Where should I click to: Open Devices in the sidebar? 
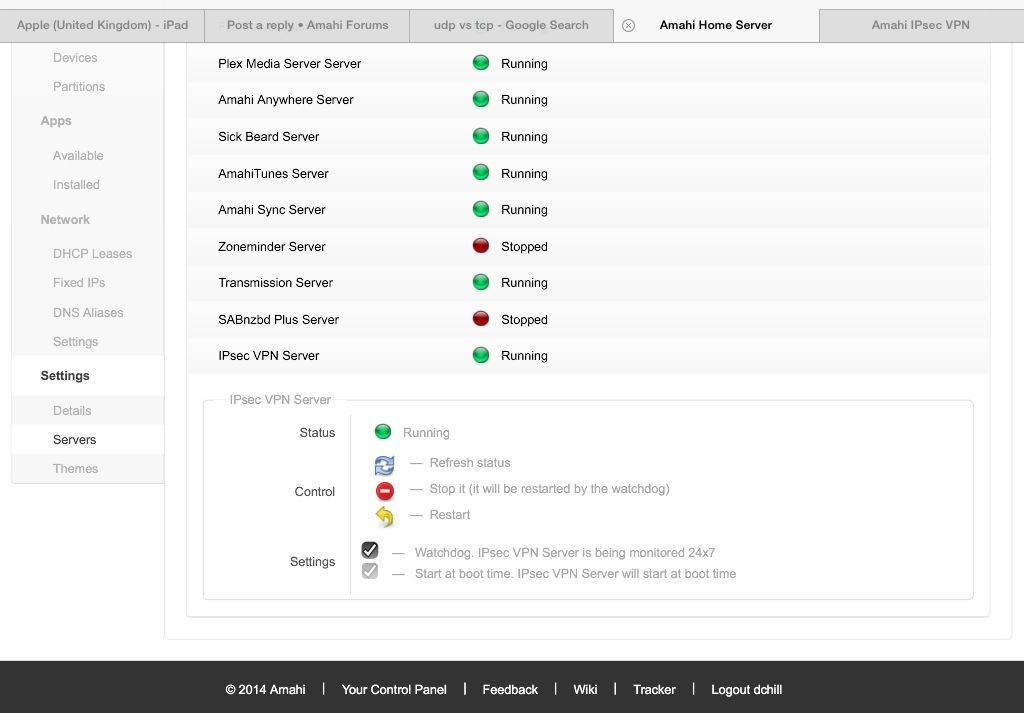[x=75, y=57]
